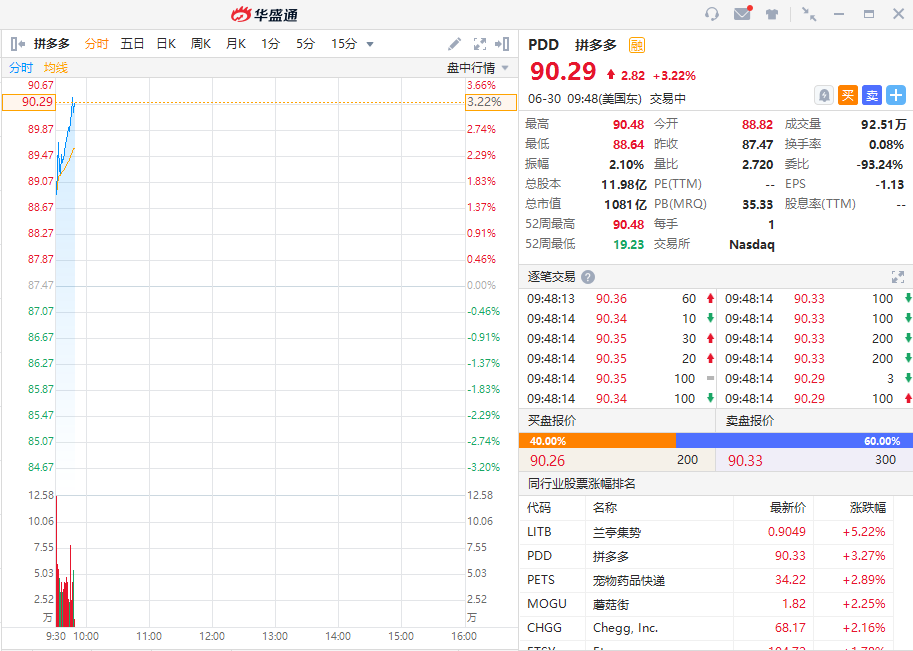Open the more periods dropdown after 15分
The width and height of the screenshot is (913, 651).
370,44
